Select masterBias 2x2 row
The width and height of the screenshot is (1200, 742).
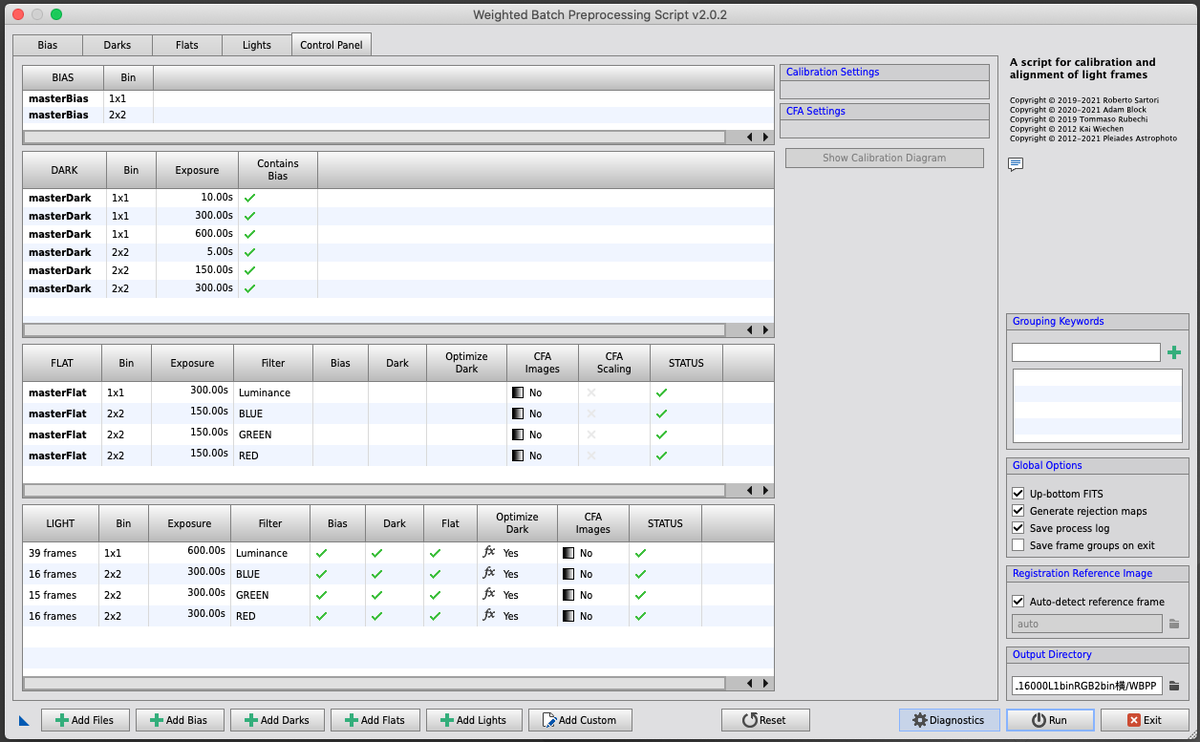[x=398, y=115]
